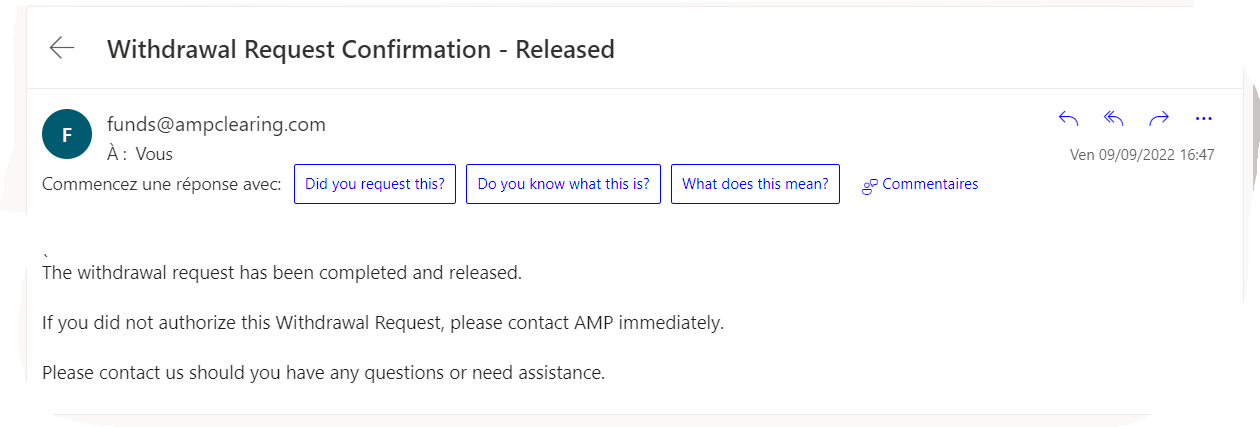Click the "completed and released" sentence
Image resolution: width=1260 pixels, height=427 pixels.
pos(282,273)
